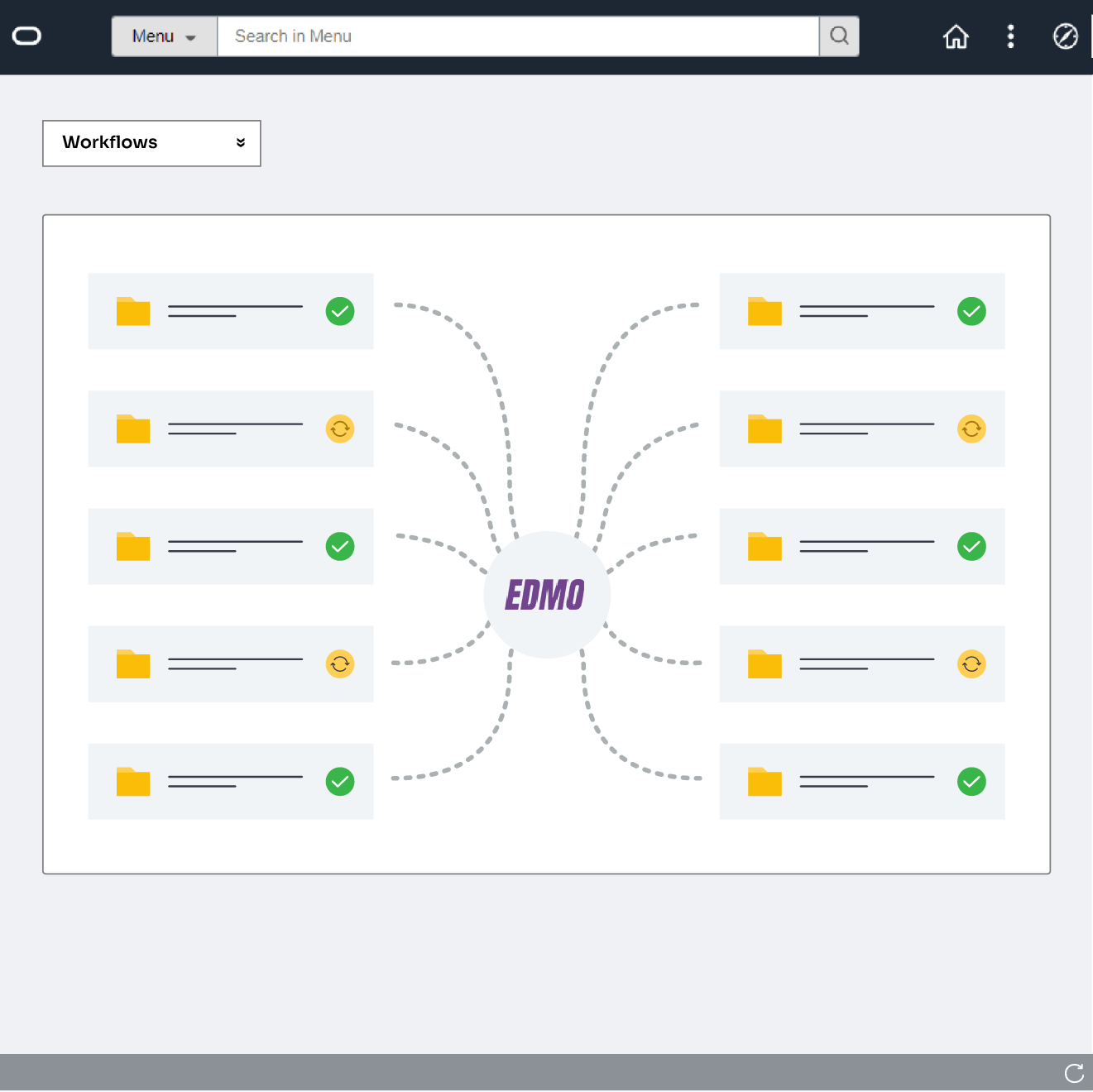Click the yellow in-progress indicator on right side
Screen dimensions: 1093x1092
(972, 429)
